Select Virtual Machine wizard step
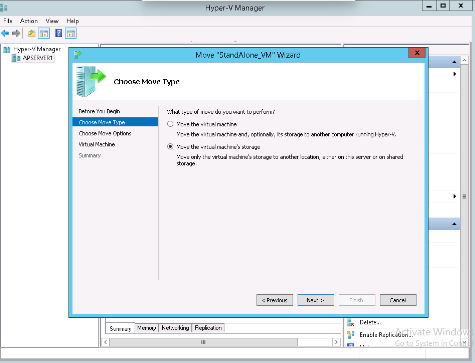The height and width of the screenshot is (363, 475). coord(97,144)
